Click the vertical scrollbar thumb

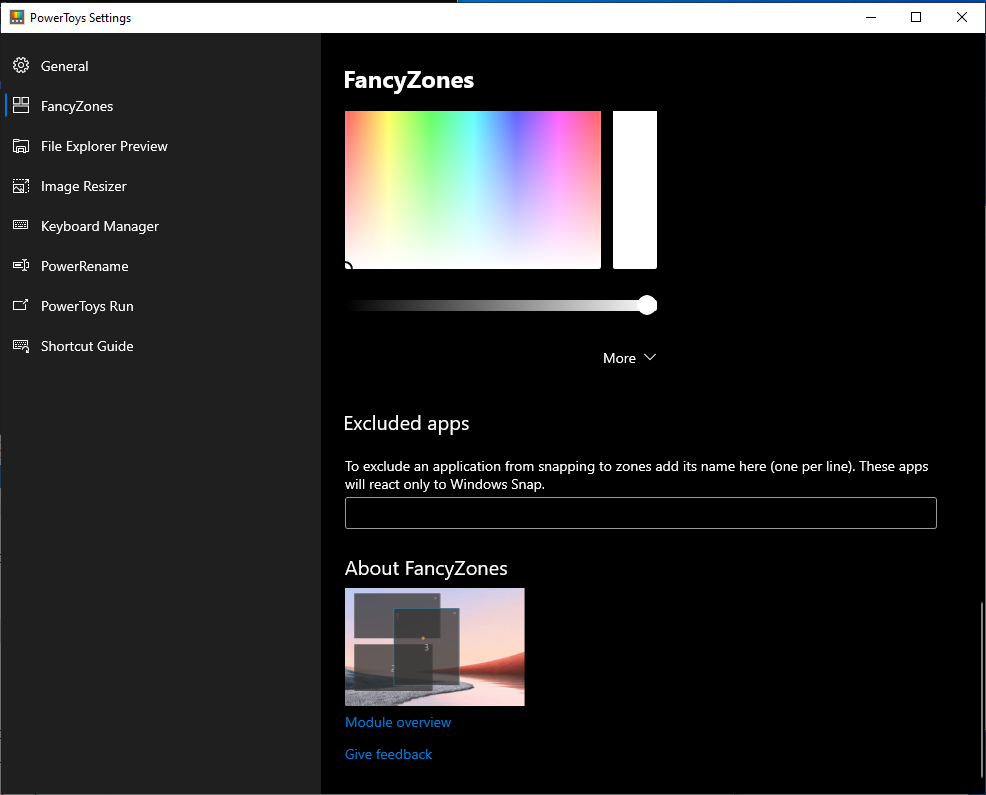pyautogui.click(x=982, y=690)
